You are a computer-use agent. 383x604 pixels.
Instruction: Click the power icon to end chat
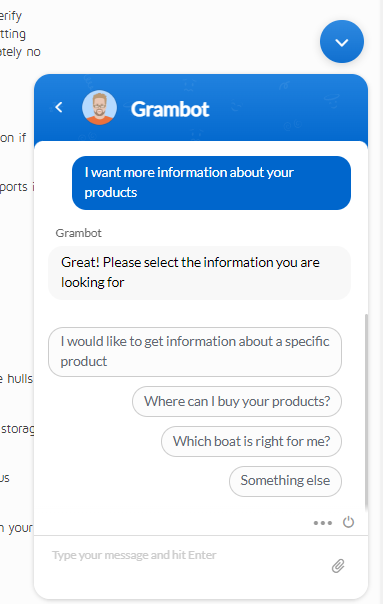coord(348,522)
